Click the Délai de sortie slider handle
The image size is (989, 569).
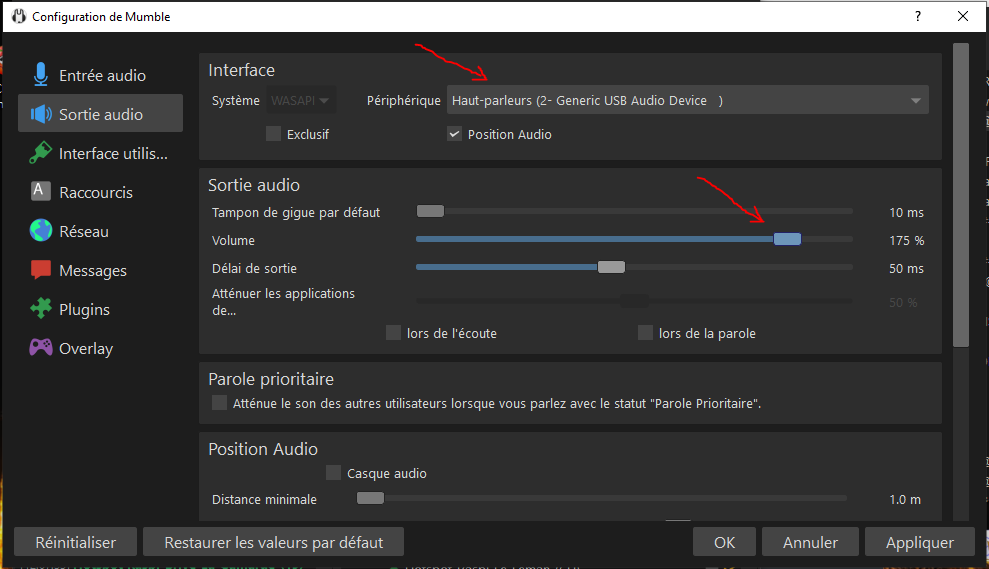click(611, 267)
